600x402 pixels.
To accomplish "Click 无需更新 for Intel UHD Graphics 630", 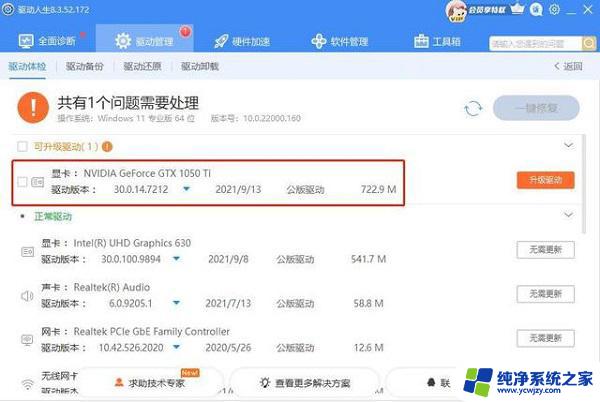I will 546,250.
